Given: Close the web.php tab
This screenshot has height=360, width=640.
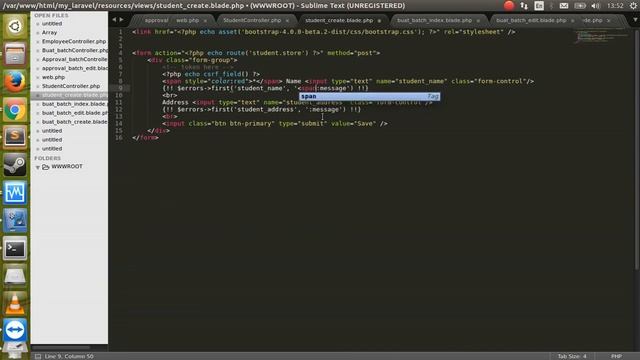Looking at the screenshot, I should coord(205,20).
